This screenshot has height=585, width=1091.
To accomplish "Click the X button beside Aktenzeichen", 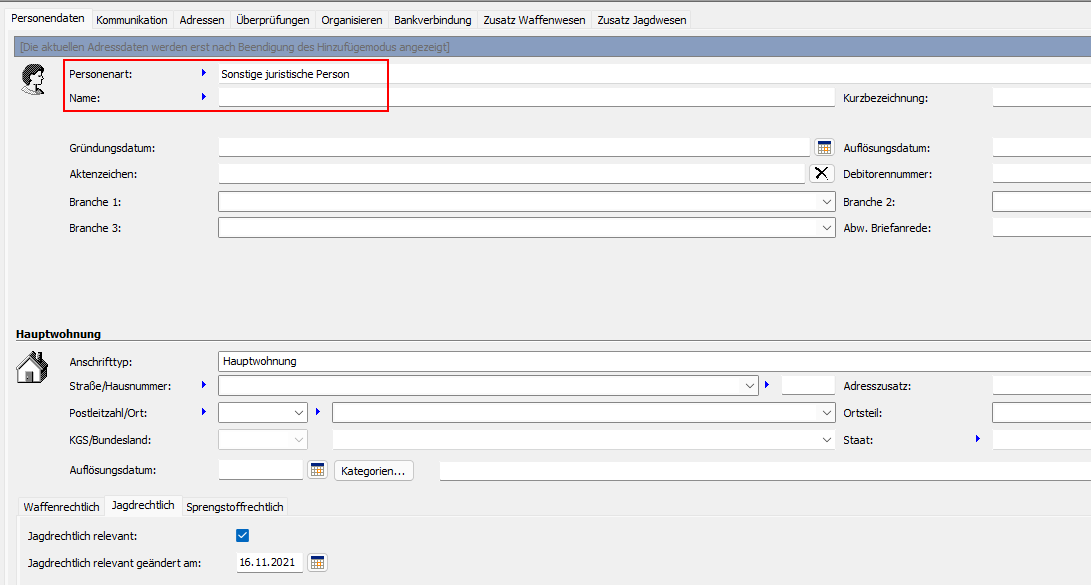I will [x=821, y=174].
